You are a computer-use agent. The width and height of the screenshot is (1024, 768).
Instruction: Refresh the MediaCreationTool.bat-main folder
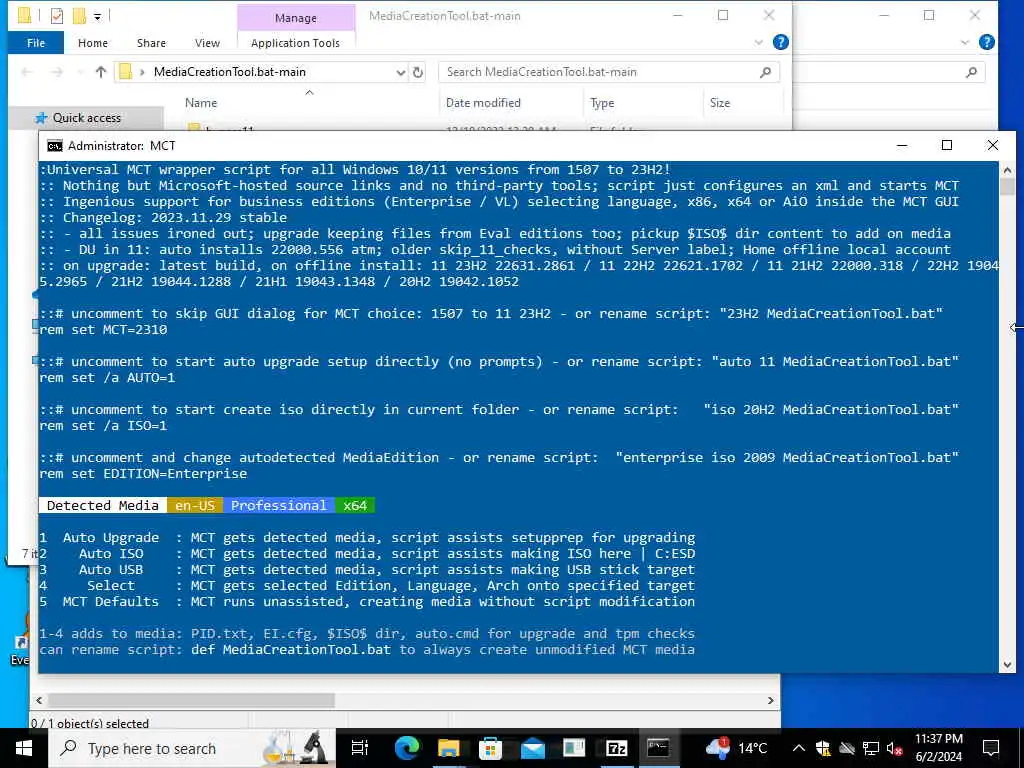pyautogui.click(x=418, y=72)
